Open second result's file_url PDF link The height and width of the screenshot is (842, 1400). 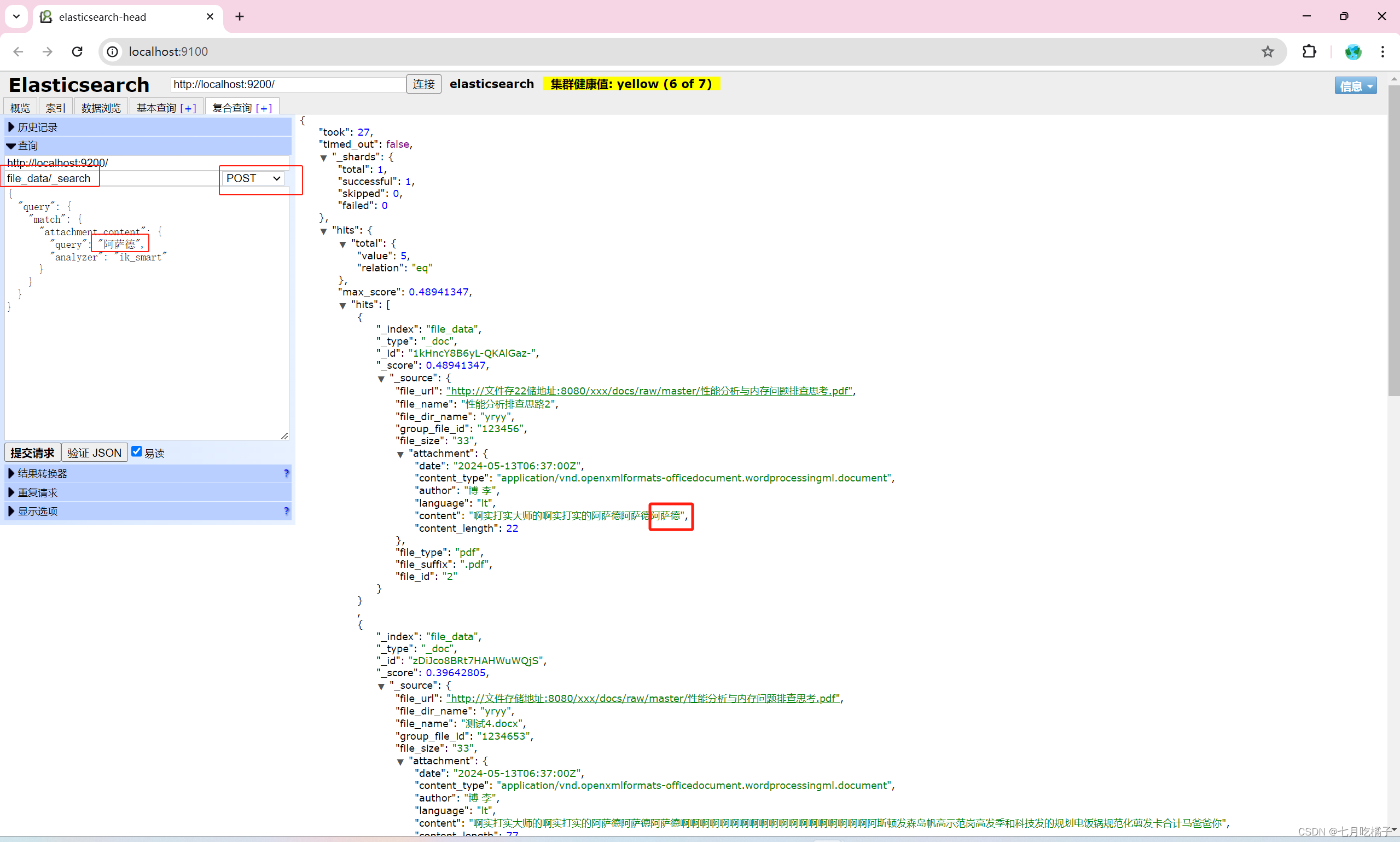[643, 699]
